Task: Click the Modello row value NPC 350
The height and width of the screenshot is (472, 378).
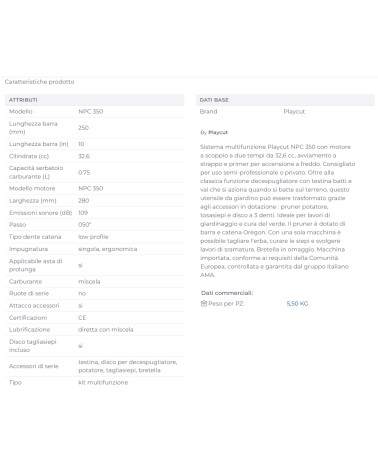Action: [90, 112]
